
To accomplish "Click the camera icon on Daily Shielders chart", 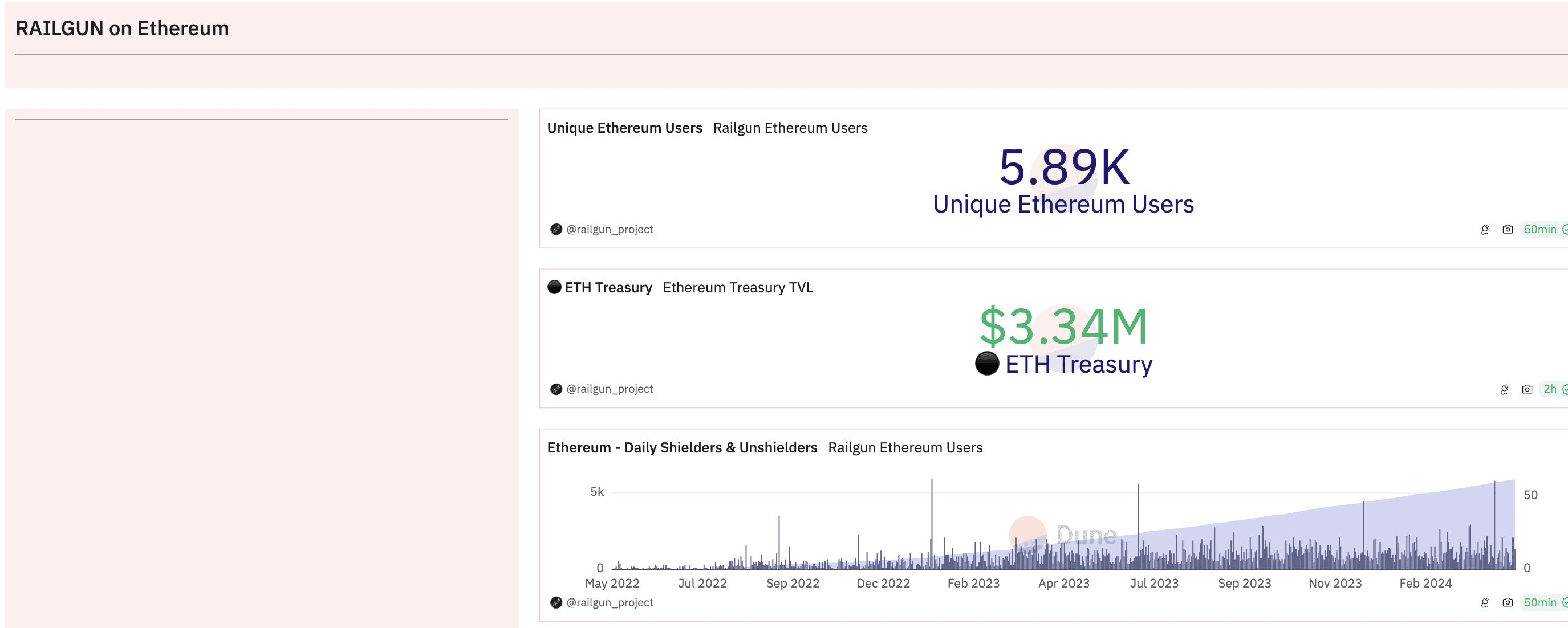I will [x=1507, y=602].
